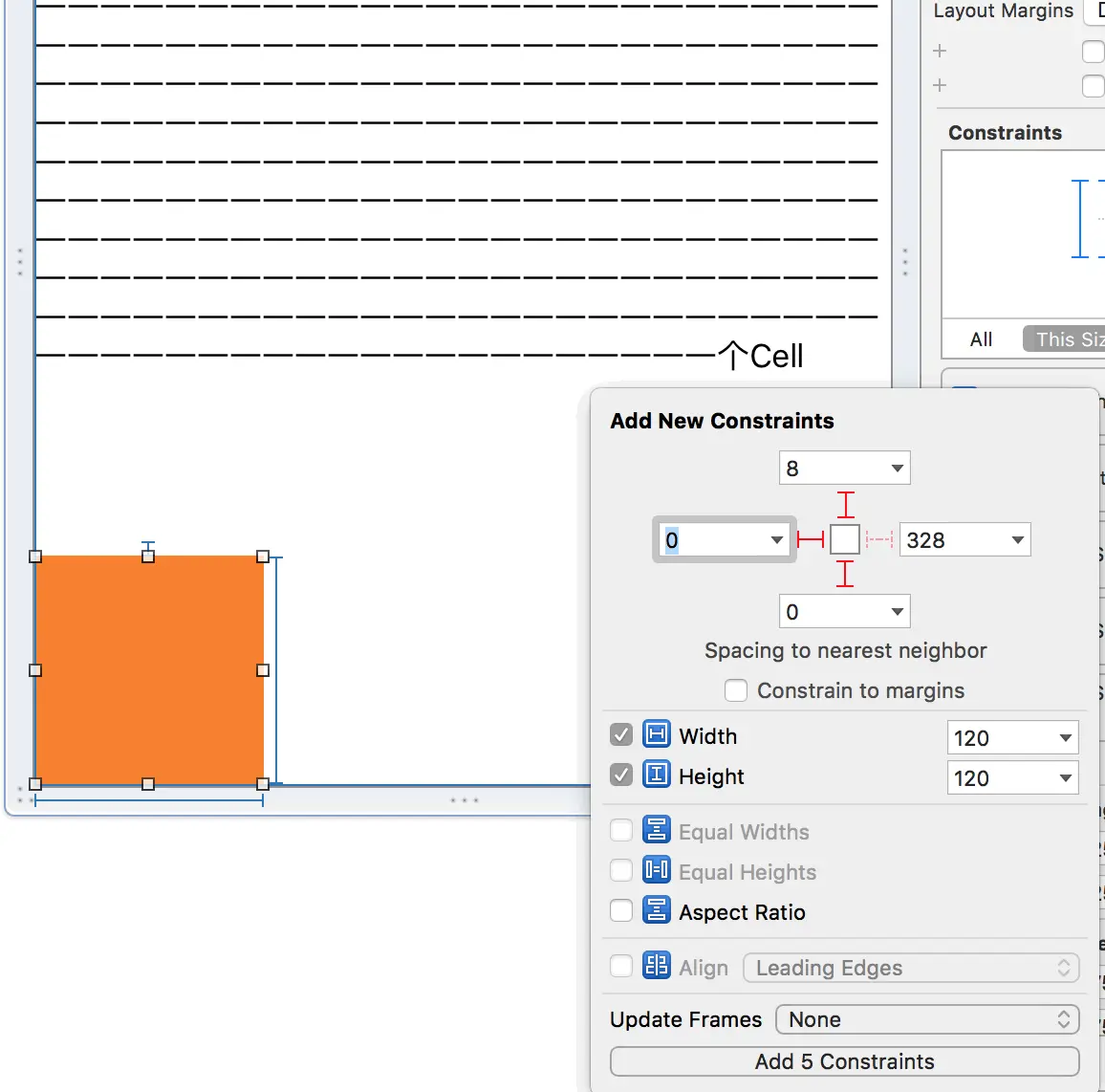Check the Equal Heights checkbox
Viewport: 1105px width, 1092px height.
pos(621,871)
